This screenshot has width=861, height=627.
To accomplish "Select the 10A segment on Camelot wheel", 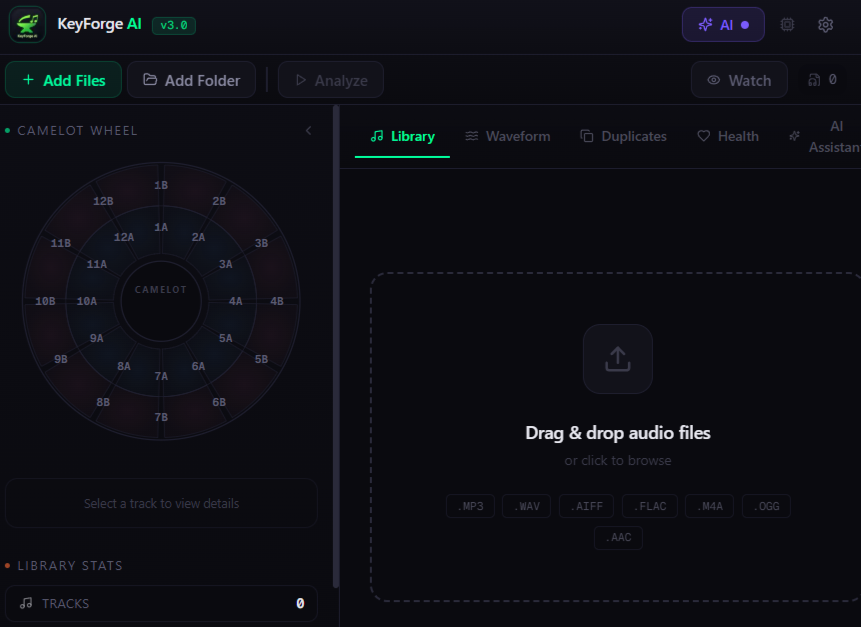I will (87, 301).
